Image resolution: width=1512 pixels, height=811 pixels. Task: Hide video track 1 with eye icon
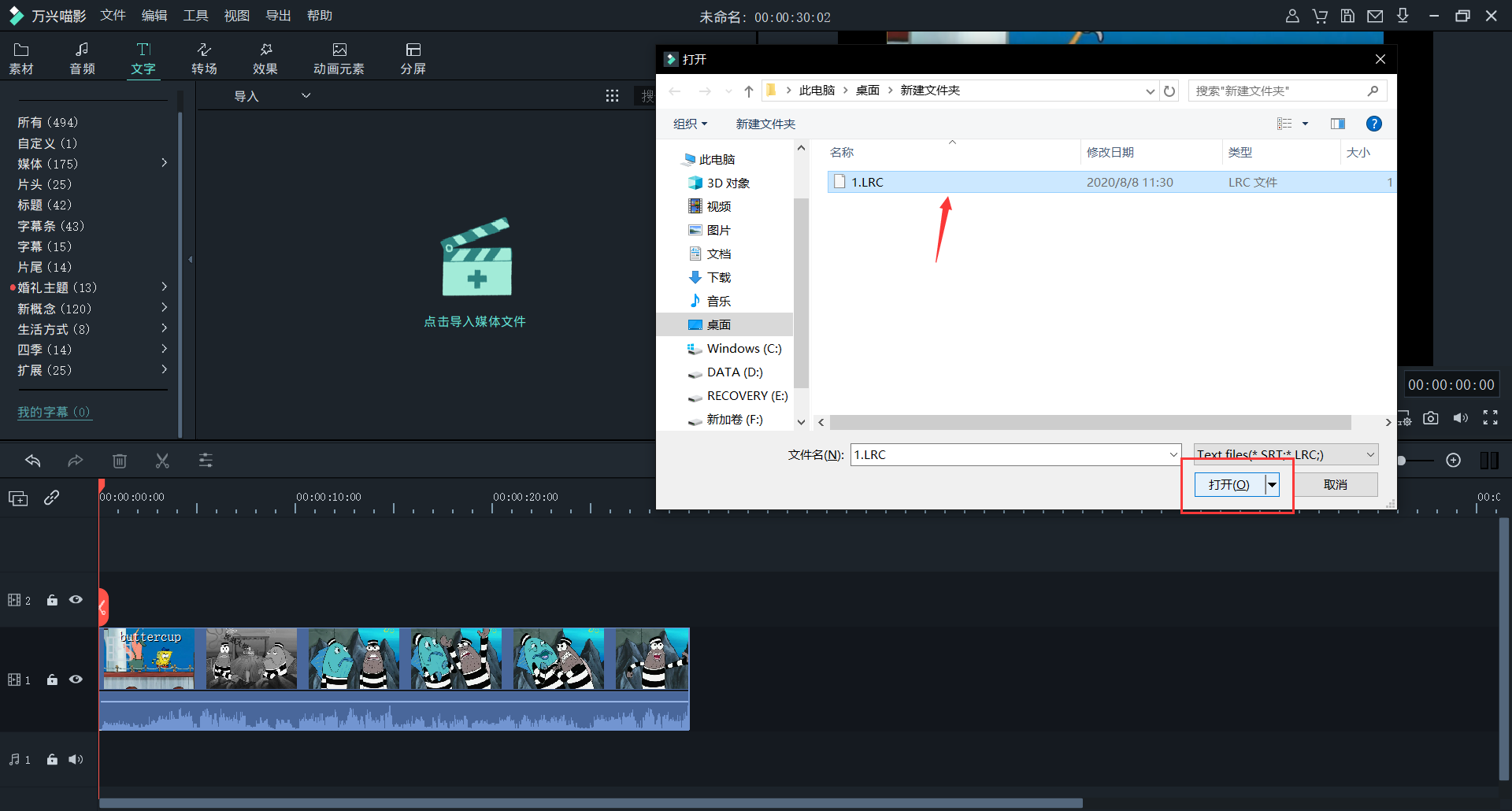(x=76, y=680)
